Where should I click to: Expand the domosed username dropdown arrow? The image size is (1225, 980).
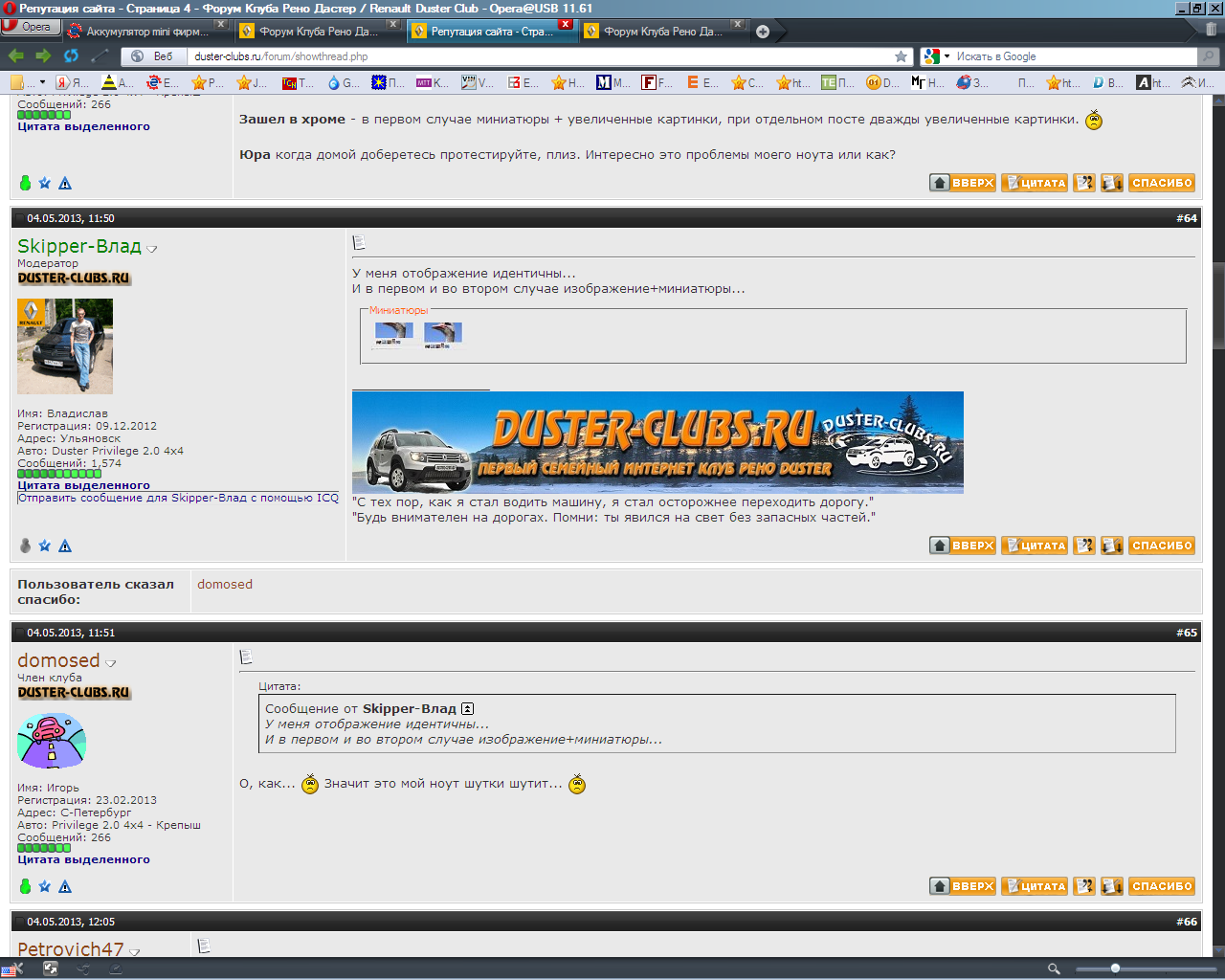pos(111,663)
